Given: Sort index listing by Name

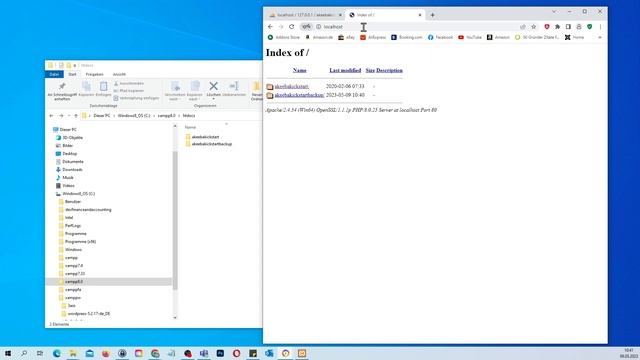Looking at the screenshot, I should (x=300, y=70).
